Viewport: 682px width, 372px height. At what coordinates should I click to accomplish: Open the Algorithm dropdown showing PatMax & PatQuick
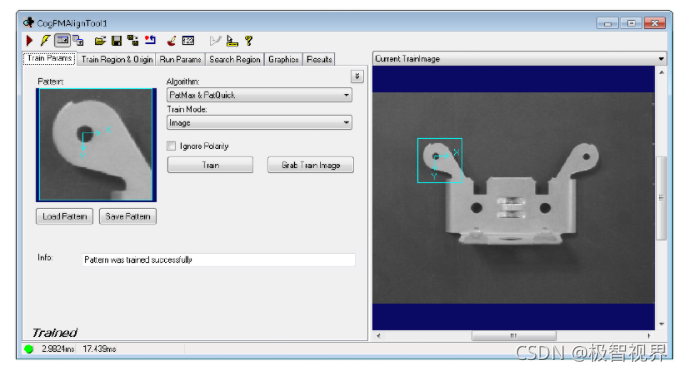click(259, 95)
